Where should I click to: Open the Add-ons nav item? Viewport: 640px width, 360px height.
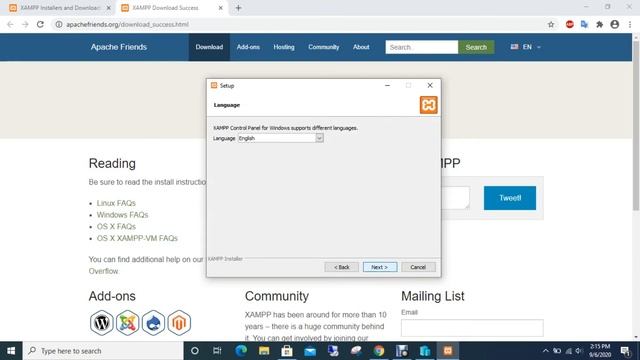click(248, 47)
